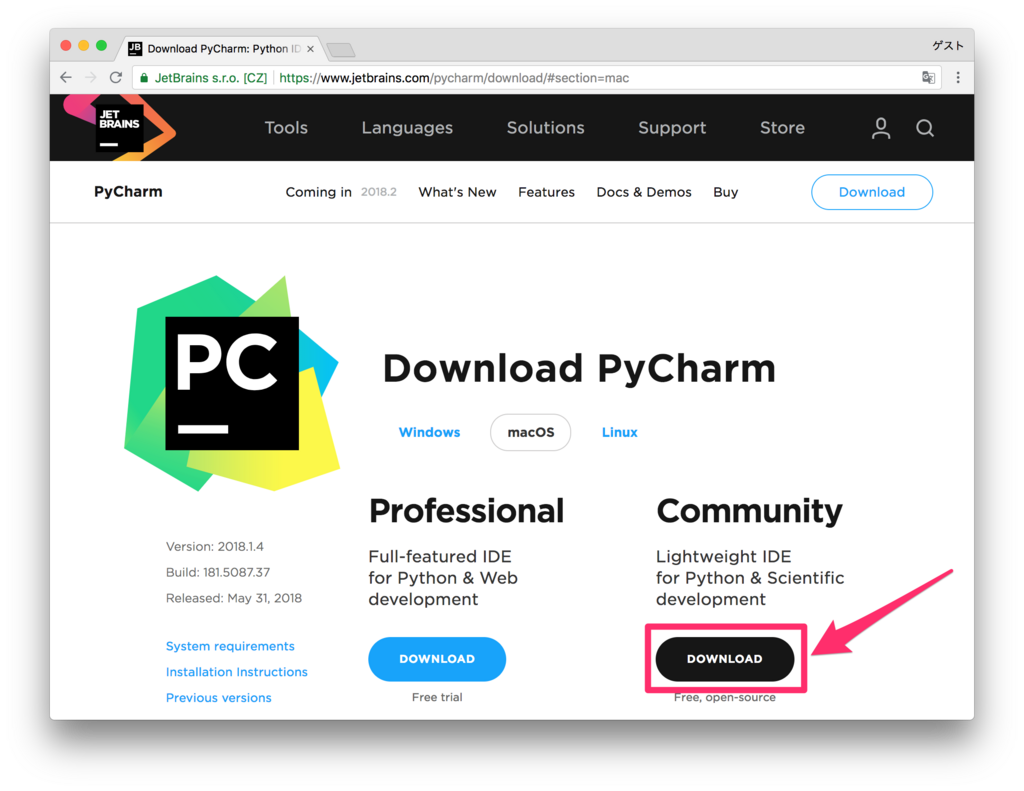Viewport: 1024px width, 791px height.
Task: Click the JetBrains s.r.o. [CZ] certificate label
Action: pyautogui.click(x=211, y=78)
